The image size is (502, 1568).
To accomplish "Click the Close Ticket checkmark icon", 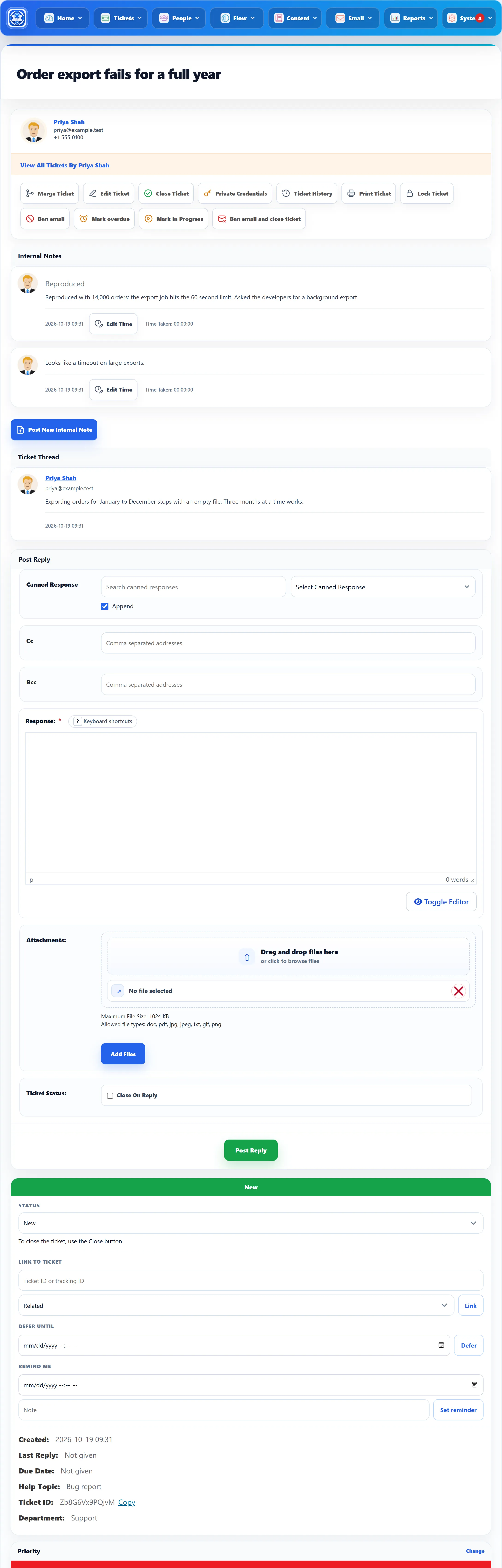I will coord(148,193).
